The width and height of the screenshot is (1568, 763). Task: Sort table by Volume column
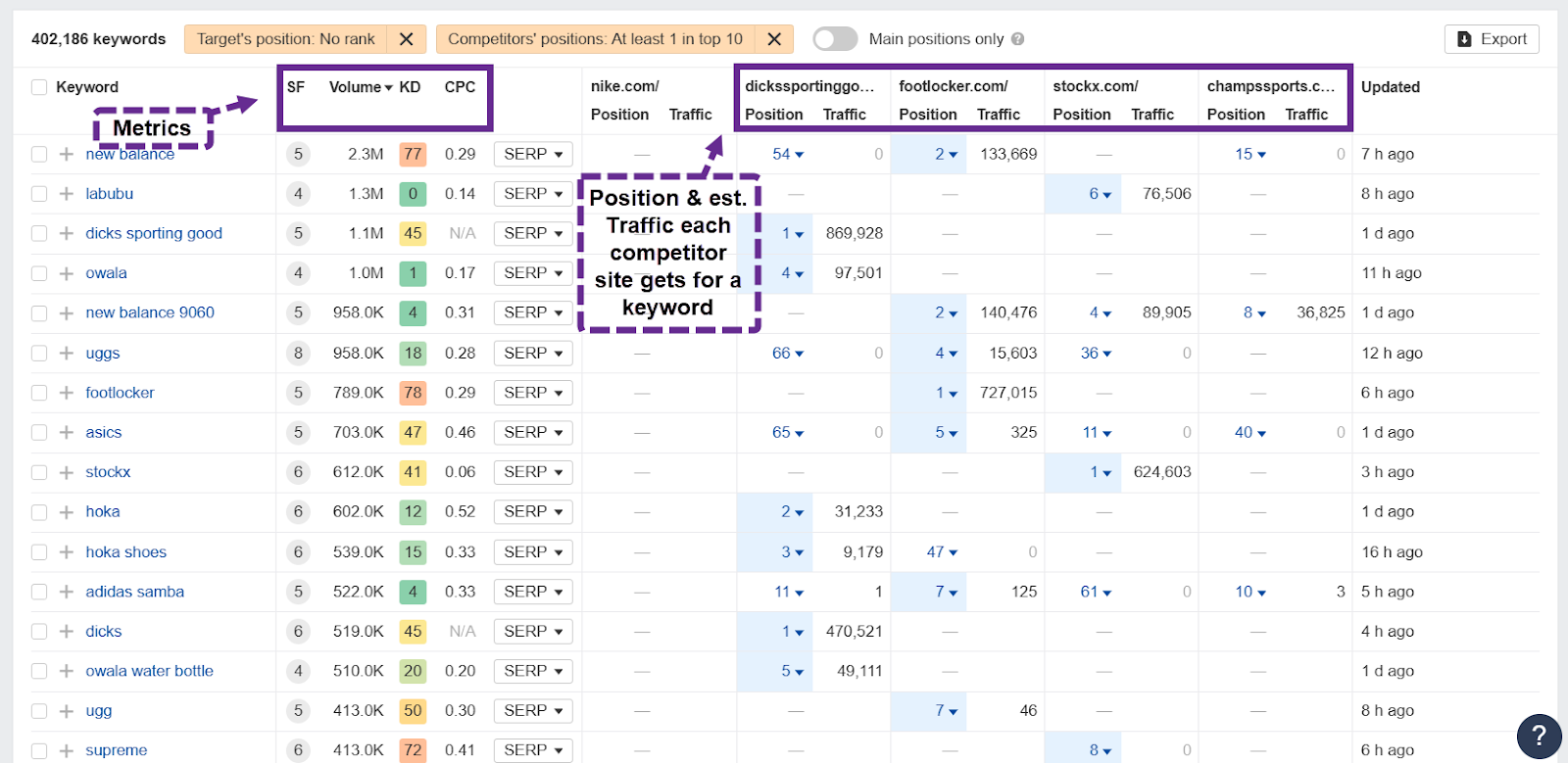[x=361, y=87]
